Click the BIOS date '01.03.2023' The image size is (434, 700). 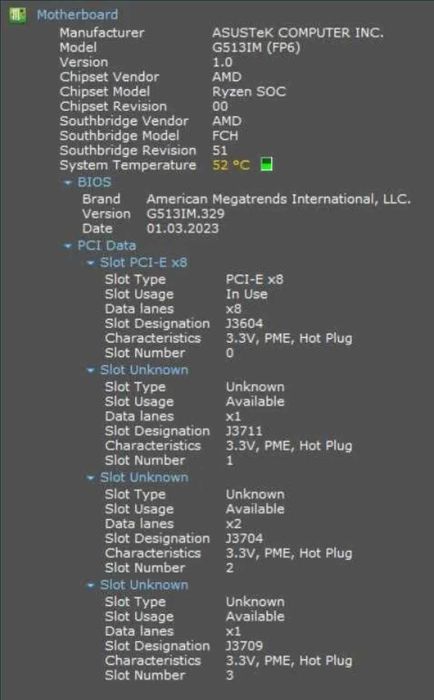pyautogui.click(x=183, y=229)
